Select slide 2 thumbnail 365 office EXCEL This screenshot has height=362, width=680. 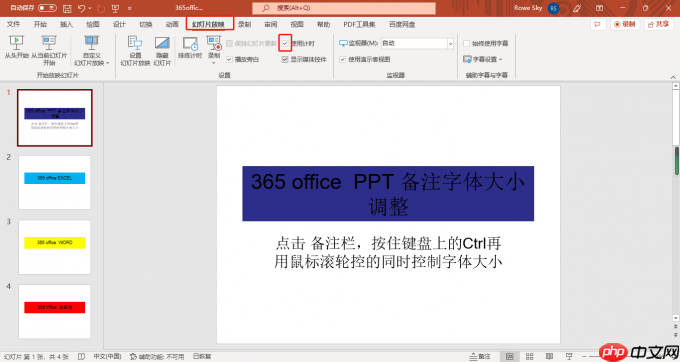click(x=55, y=183)
